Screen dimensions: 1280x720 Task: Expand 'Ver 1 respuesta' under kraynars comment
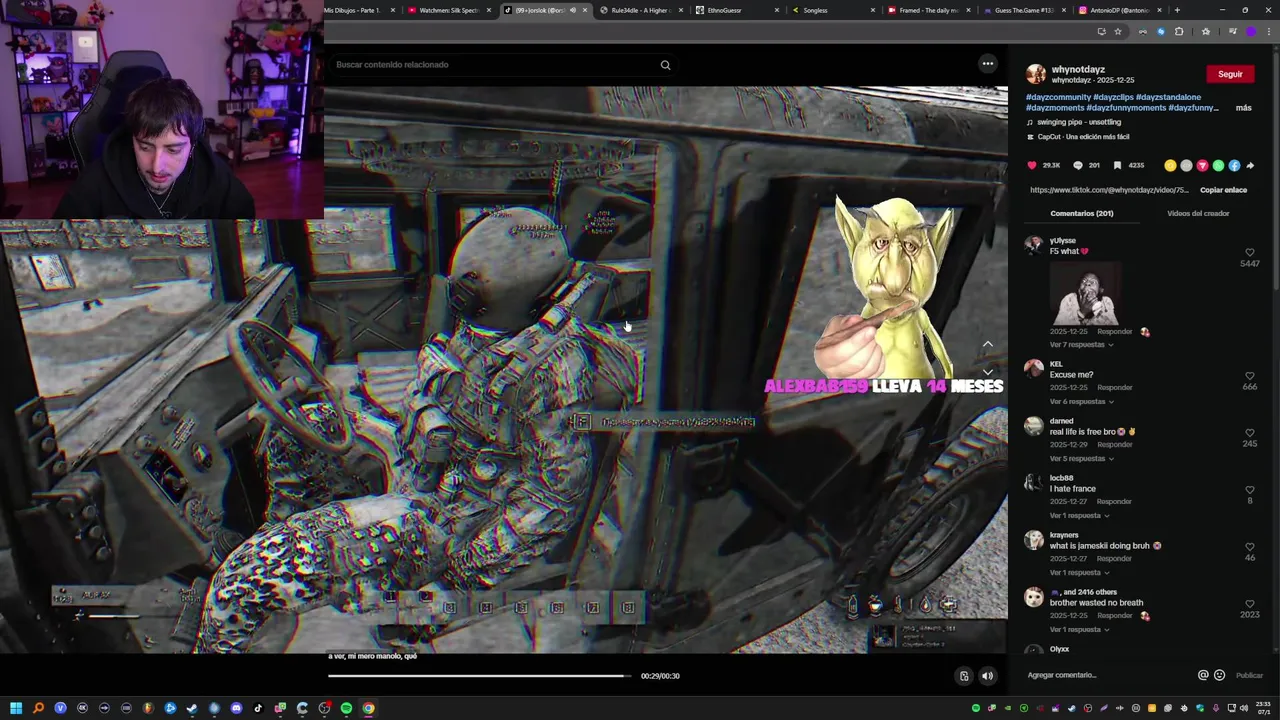coord(1079,573)
